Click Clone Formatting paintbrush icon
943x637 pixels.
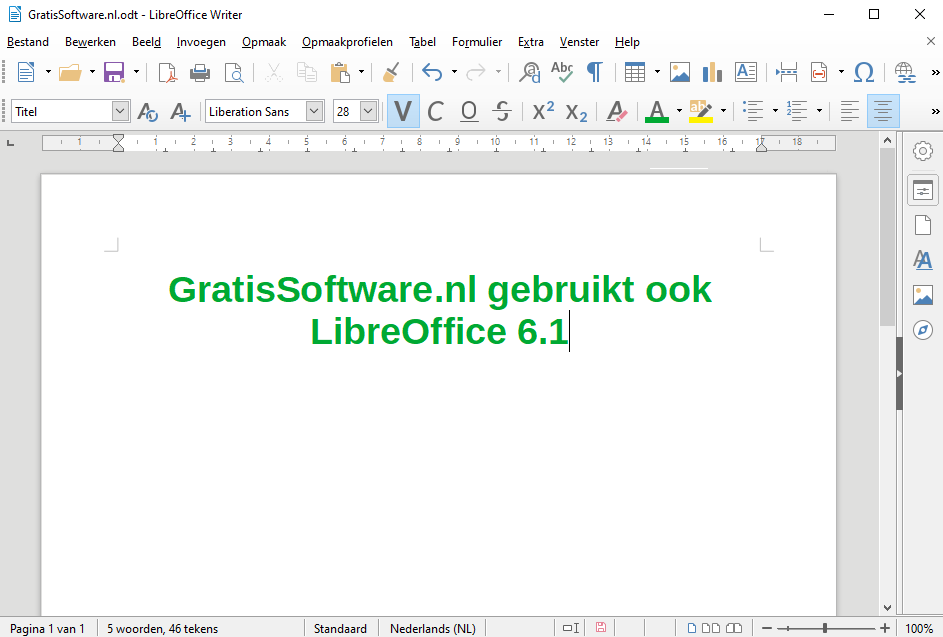(x=391, y=72)
